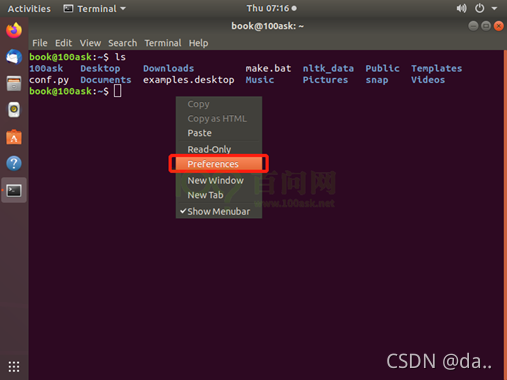
Task: Click the Music directory name
Action: tap(260, 80)
